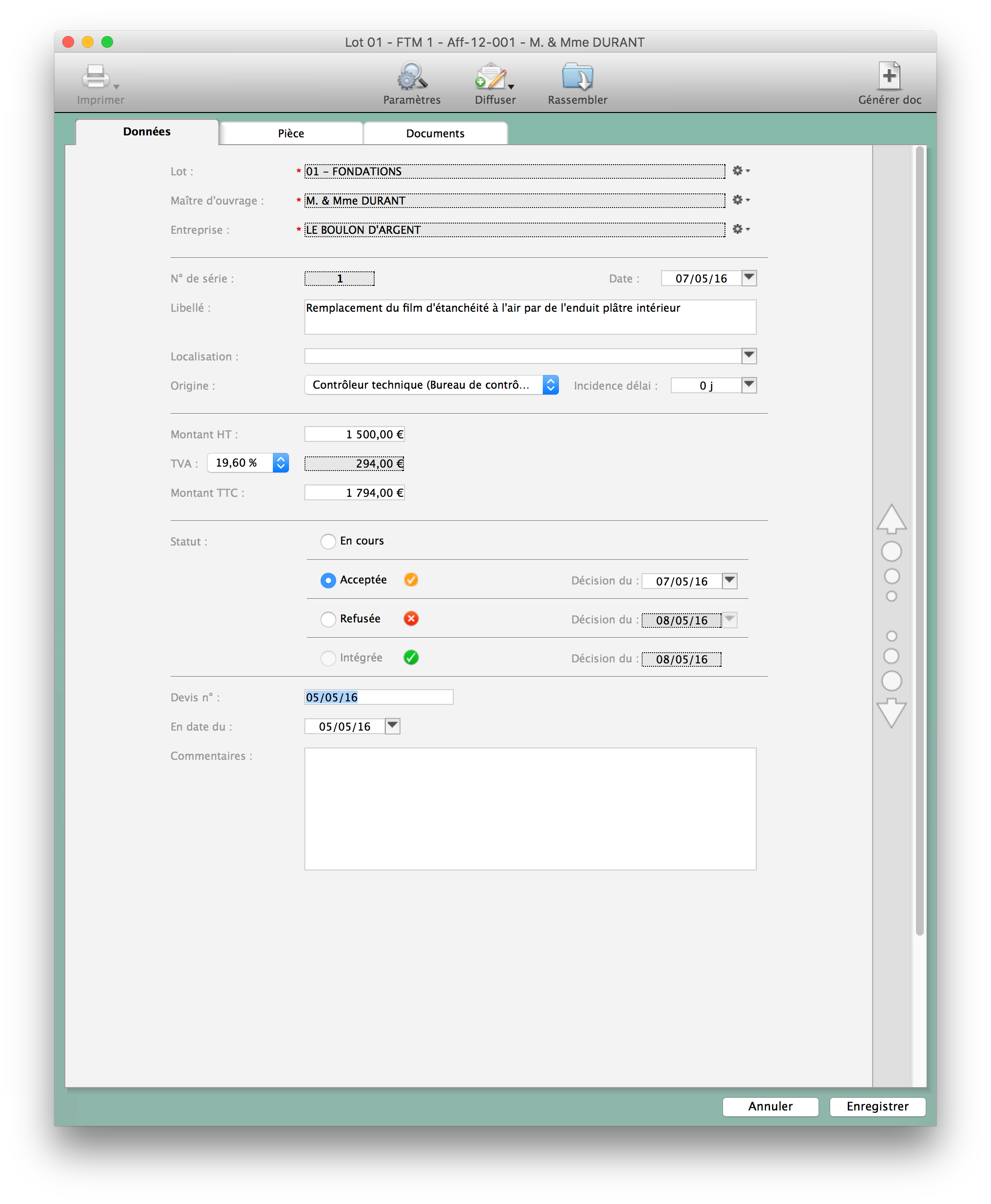Open the TVA rate selector
The image size is (991, 1204).
point(248,463)
